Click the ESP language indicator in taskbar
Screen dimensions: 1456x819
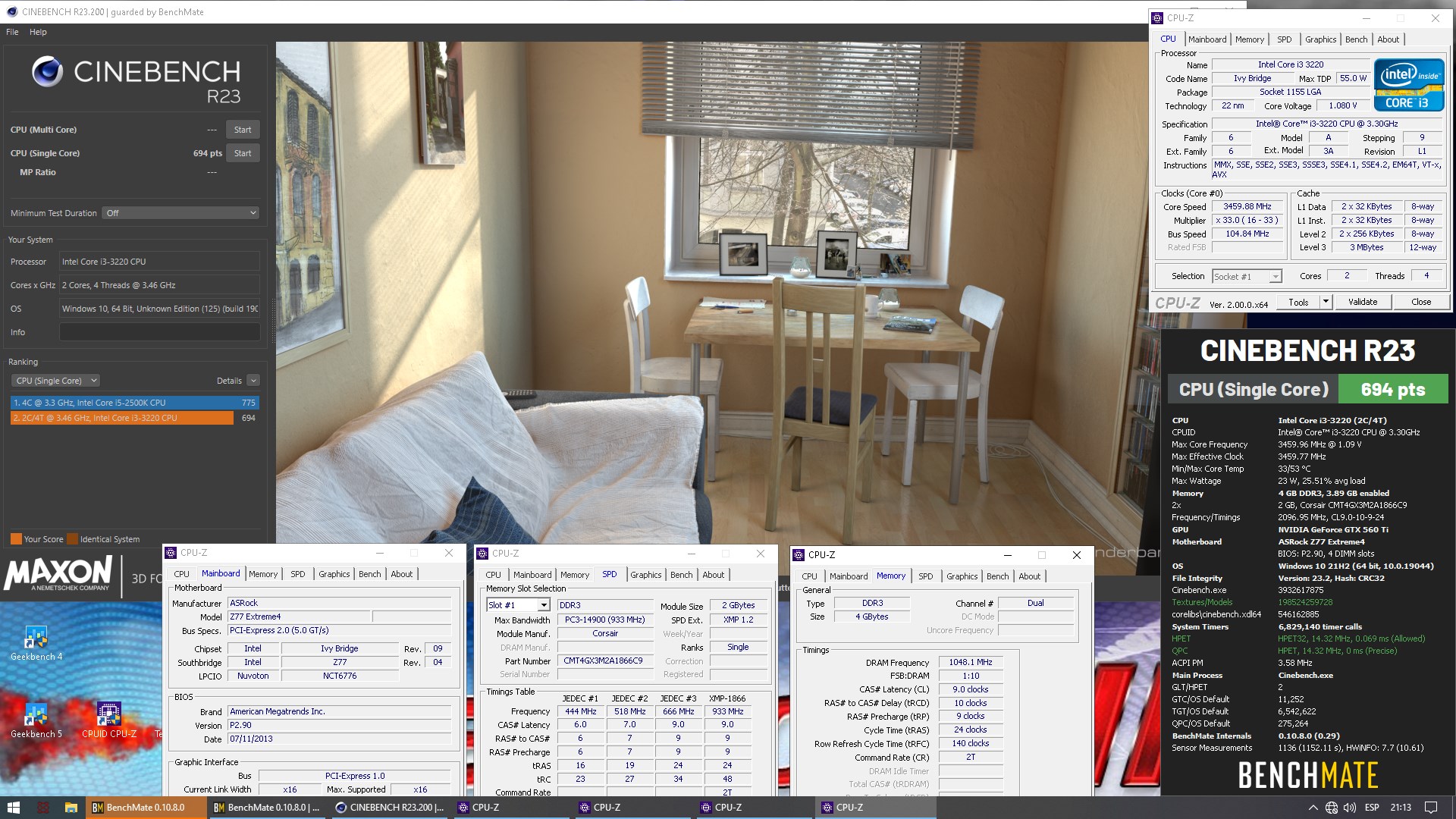pyautogui.click(x=1372, y=808)
